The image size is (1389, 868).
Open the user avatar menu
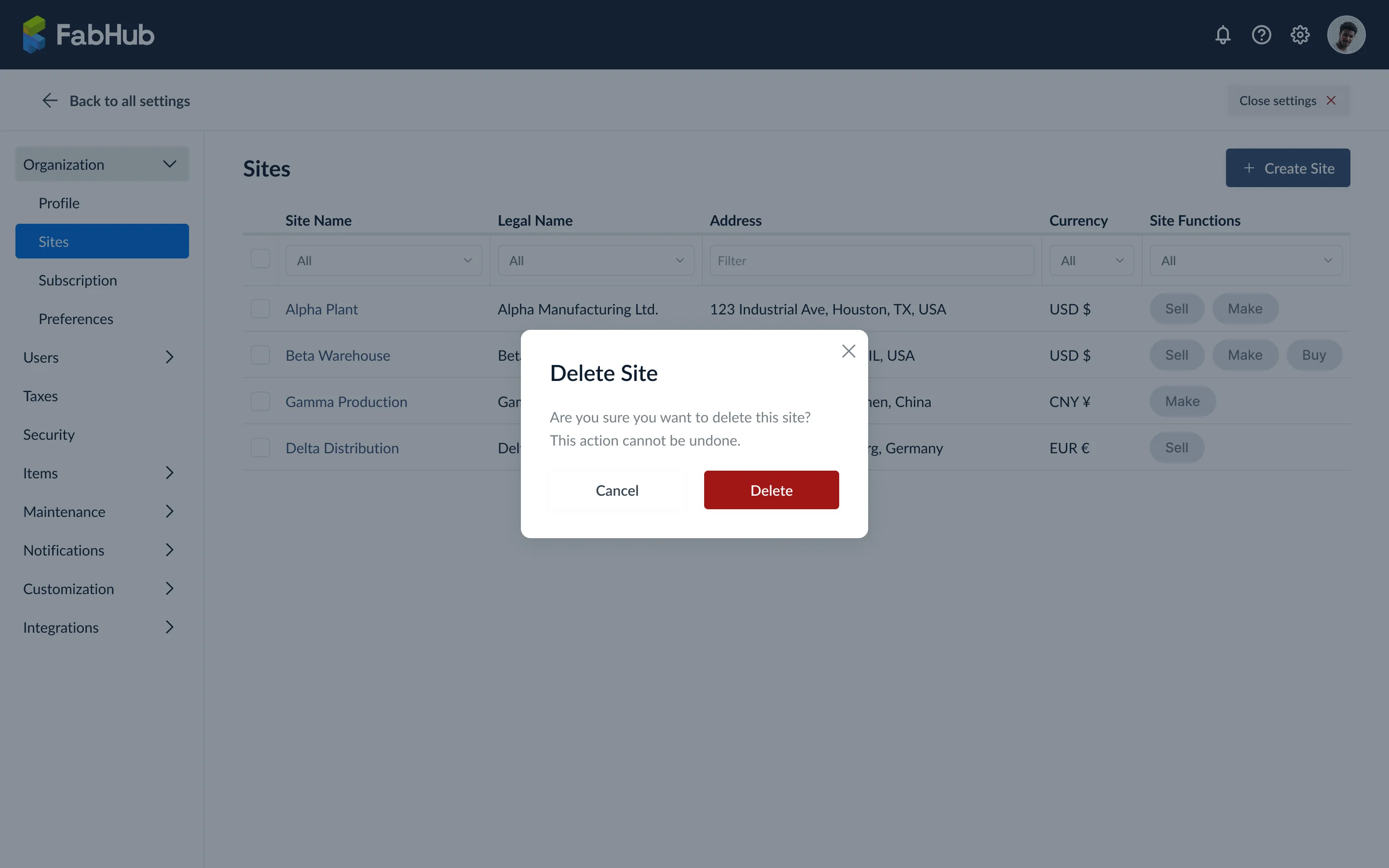pos(1346,34)
